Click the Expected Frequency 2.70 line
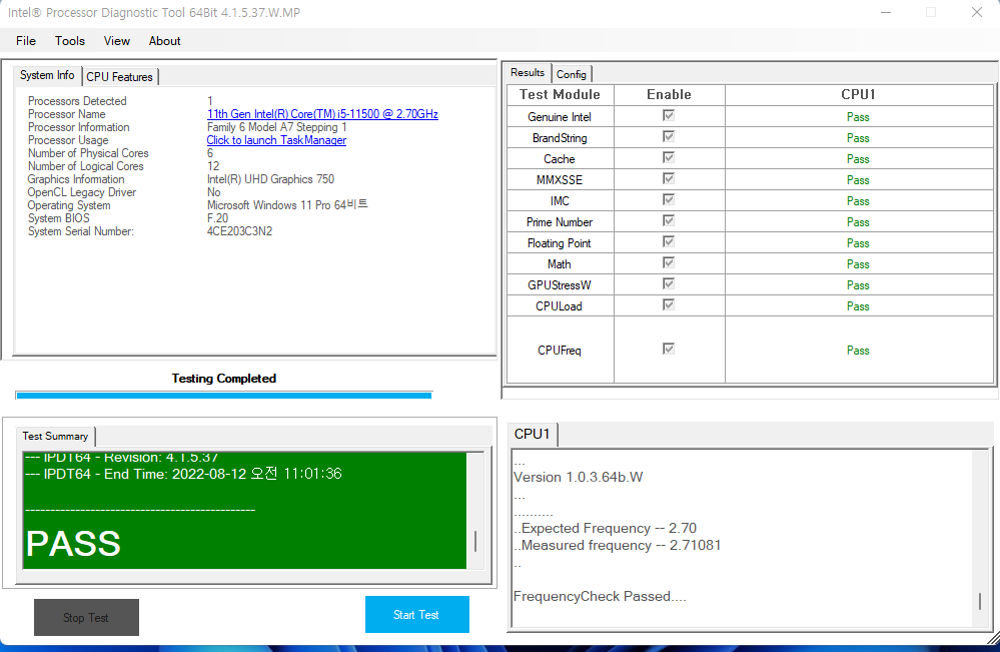This screenshot has height=652, width=1000. (606, 528)
